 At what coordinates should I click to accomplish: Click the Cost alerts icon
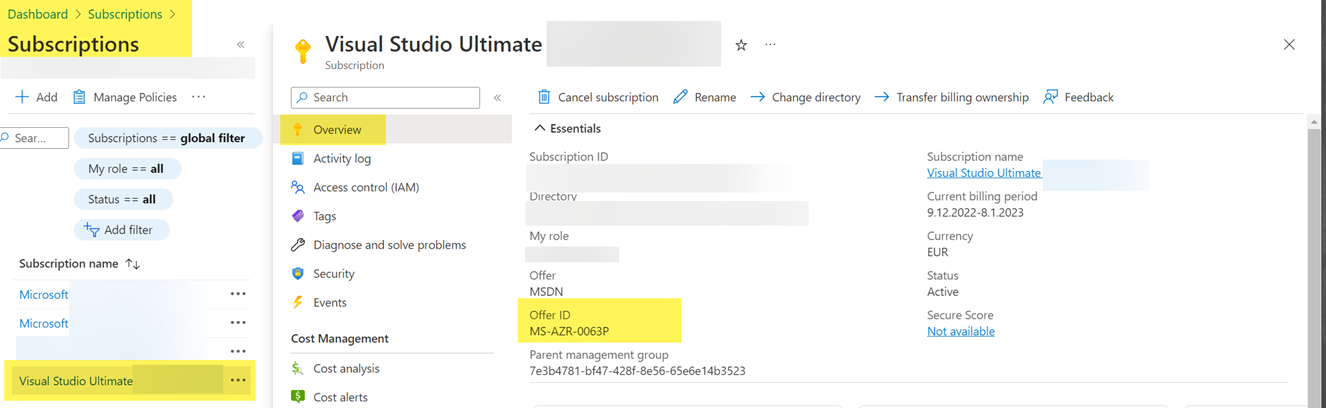(297, 397)
